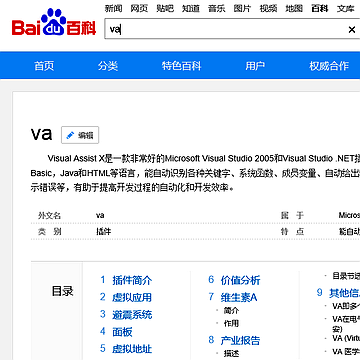The image size is (360, 360).
Task: Go to 网页 search
Action: [139, 9]
